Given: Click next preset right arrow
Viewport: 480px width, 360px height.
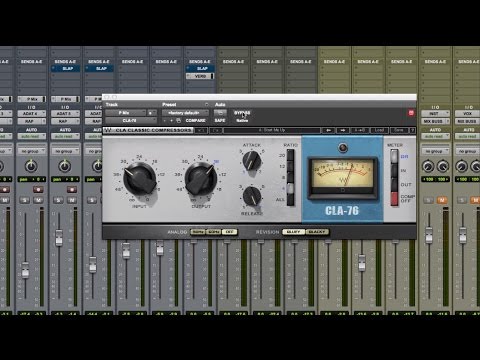Looking at the screenshot, I should (343, 130).
